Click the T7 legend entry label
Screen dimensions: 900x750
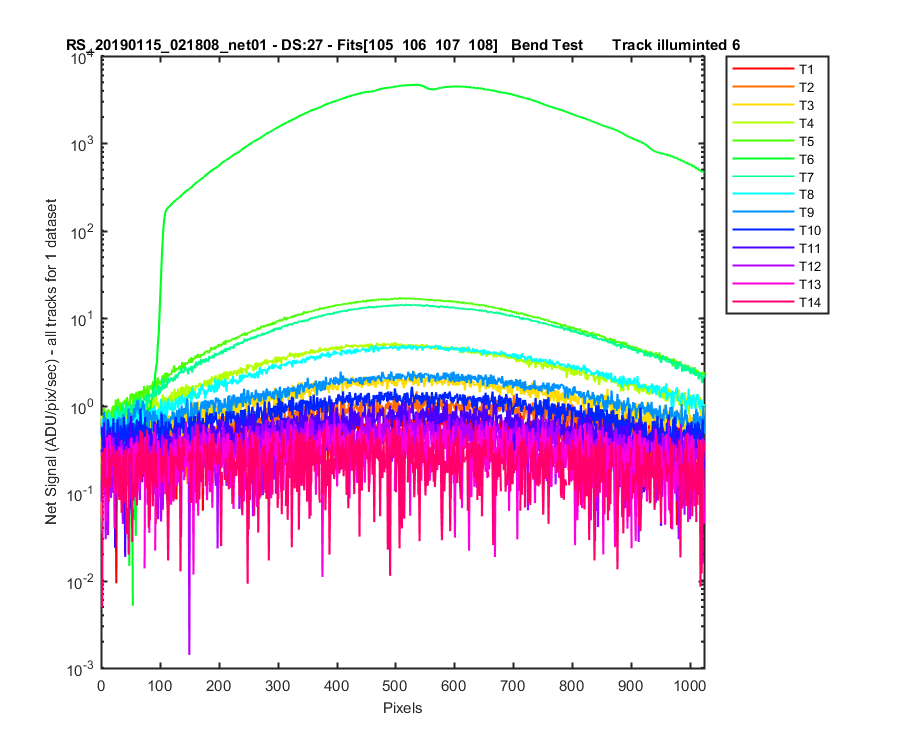(x=806, y=177)
